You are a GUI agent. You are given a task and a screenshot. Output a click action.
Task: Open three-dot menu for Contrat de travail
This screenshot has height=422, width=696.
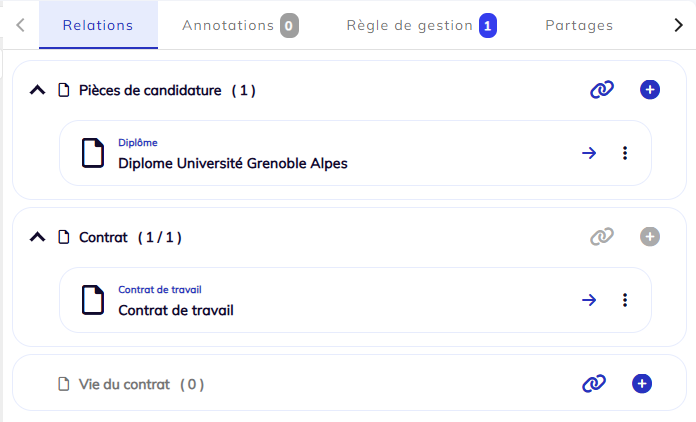pos(625,300)
